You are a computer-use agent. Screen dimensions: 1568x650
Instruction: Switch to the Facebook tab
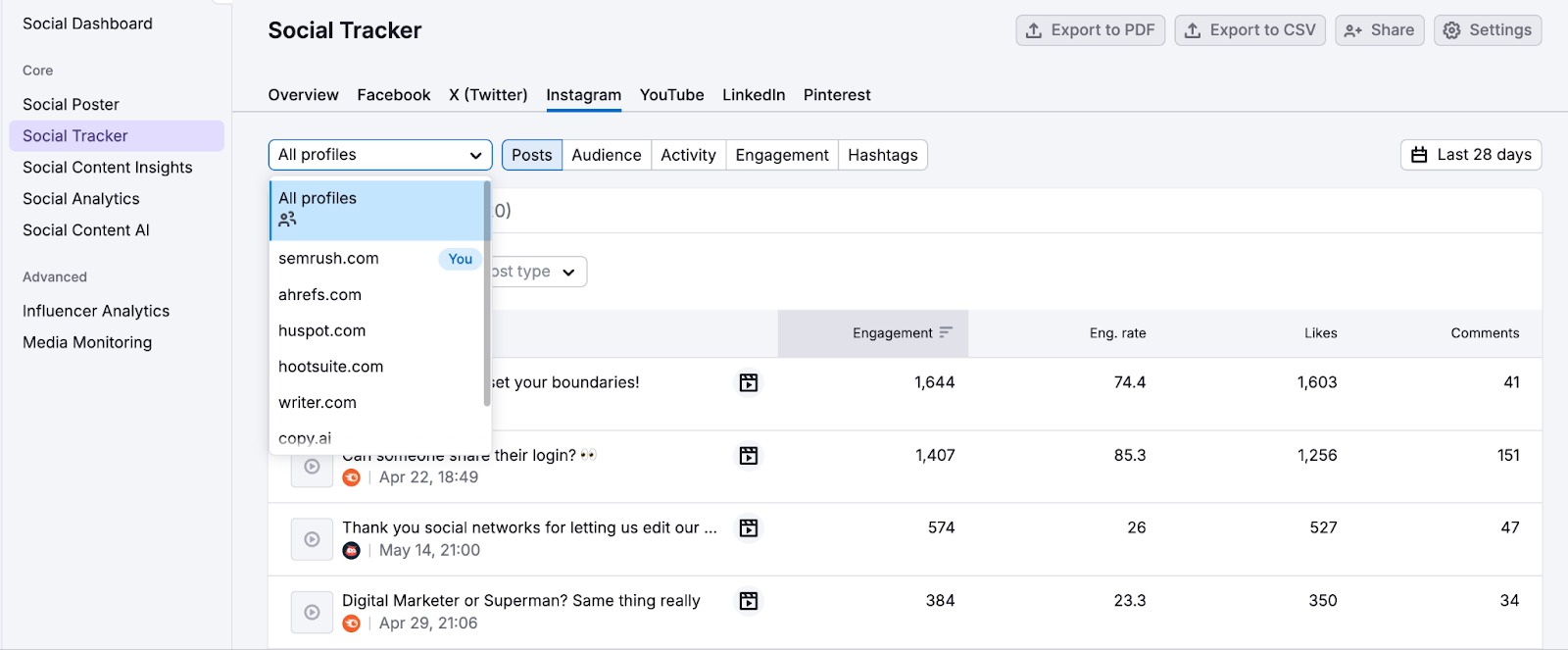[x=394, y=95]
